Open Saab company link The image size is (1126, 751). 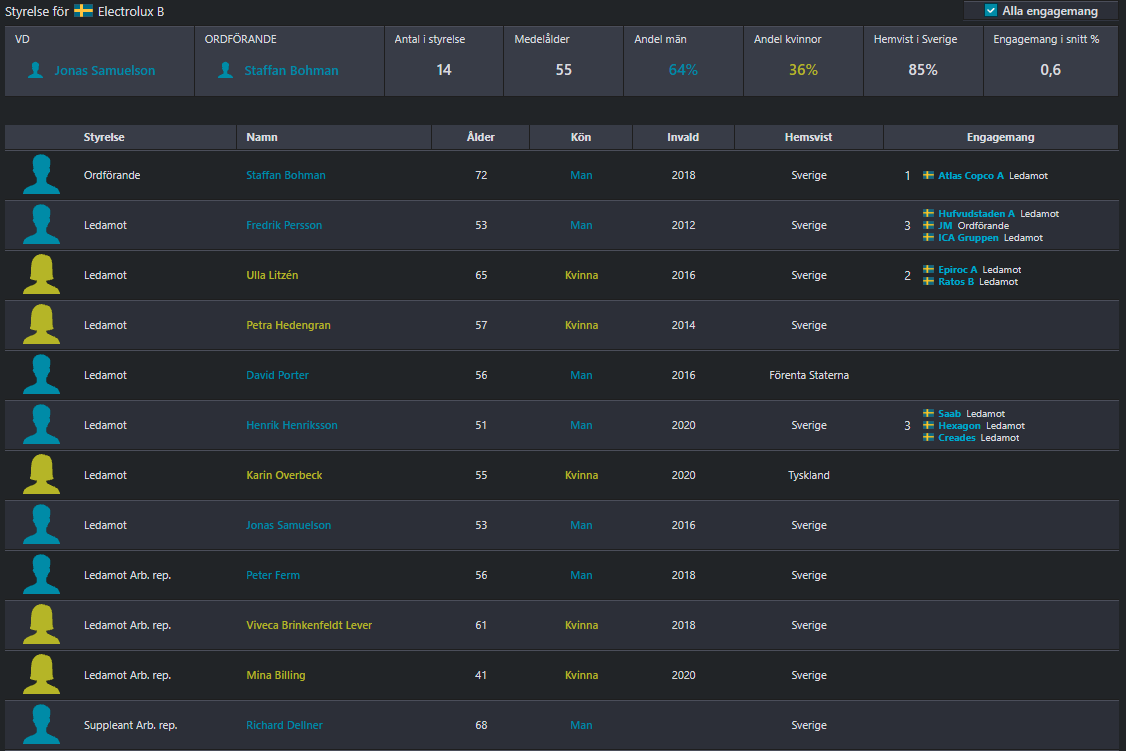[949, 414]
